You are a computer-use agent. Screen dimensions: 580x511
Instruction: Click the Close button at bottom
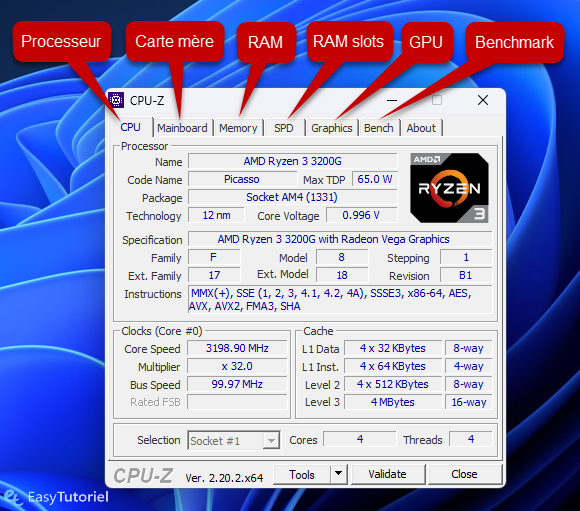[x=464, y=474]
